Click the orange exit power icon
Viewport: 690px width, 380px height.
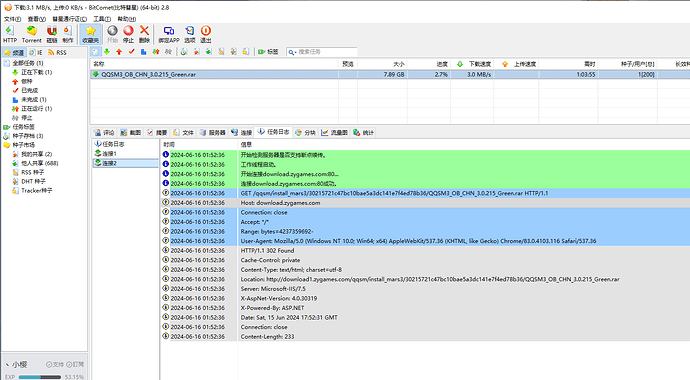coord(206,34)
